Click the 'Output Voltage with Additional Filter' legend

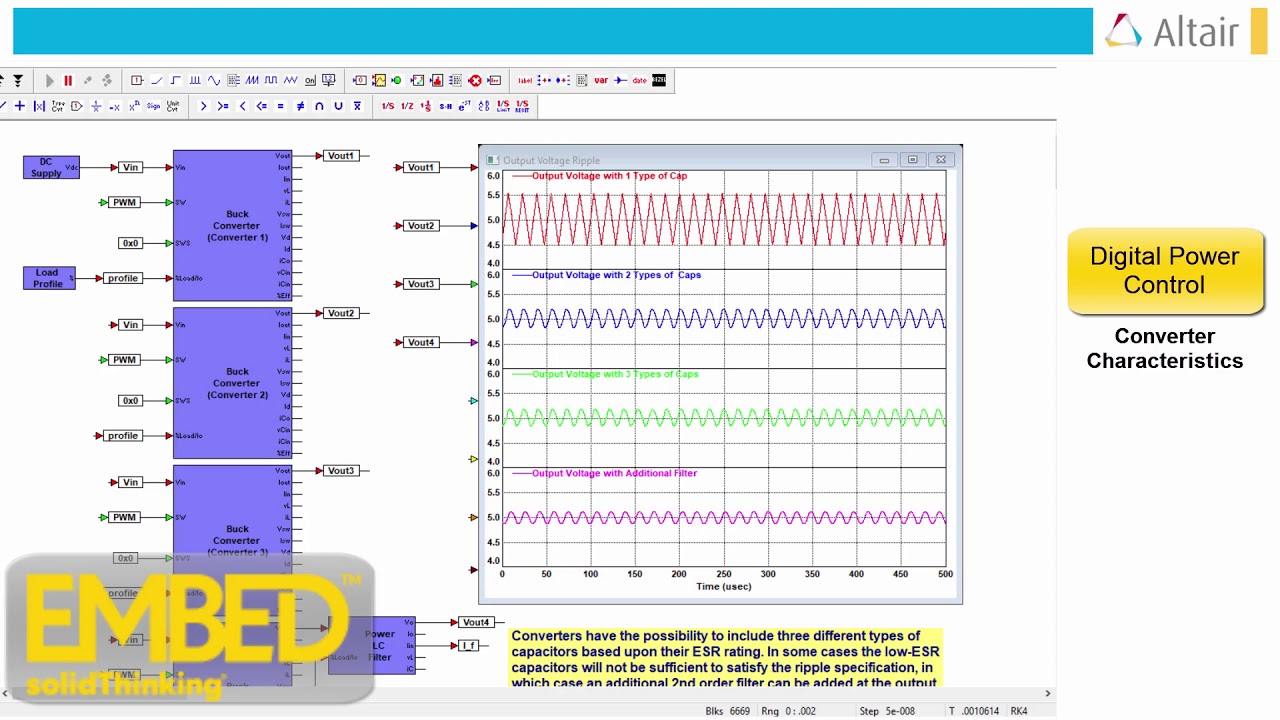coord(614,473)
